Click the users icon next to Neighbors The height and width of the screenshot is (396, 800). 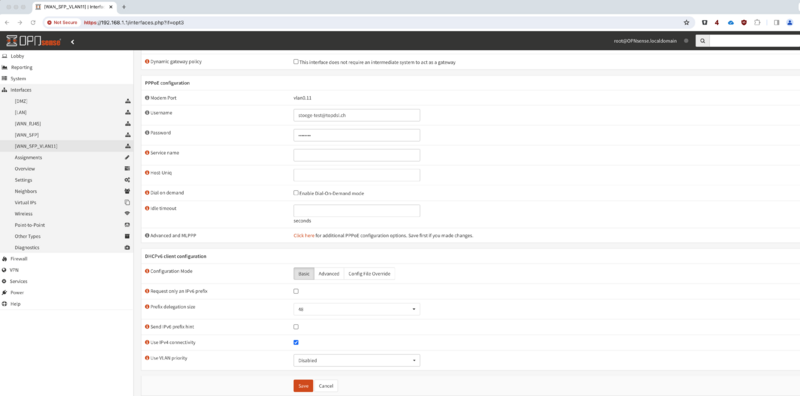pyautogui.click(x=128, y=191)
